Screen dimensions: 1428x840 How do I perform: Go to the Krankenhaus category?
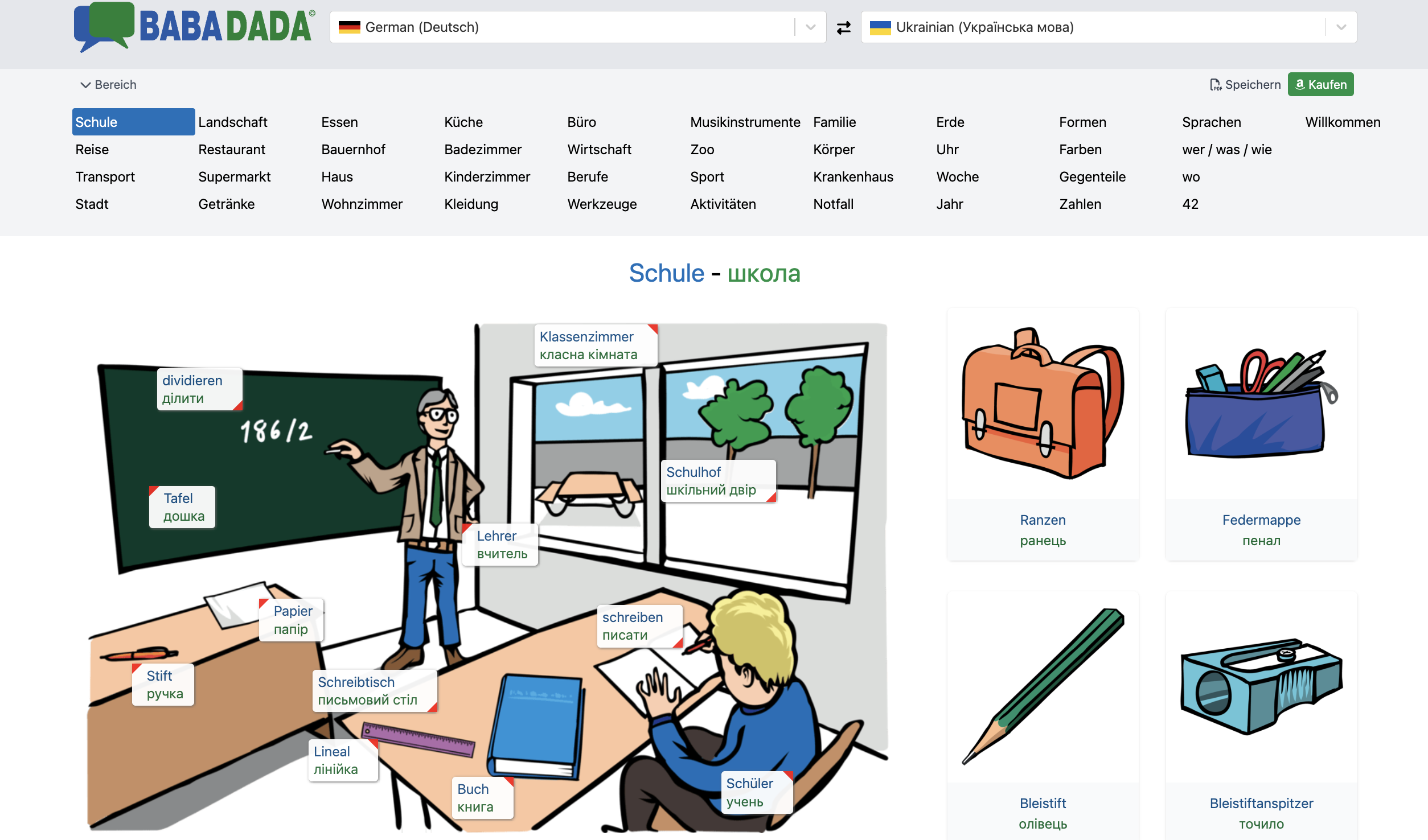[852, 176]
